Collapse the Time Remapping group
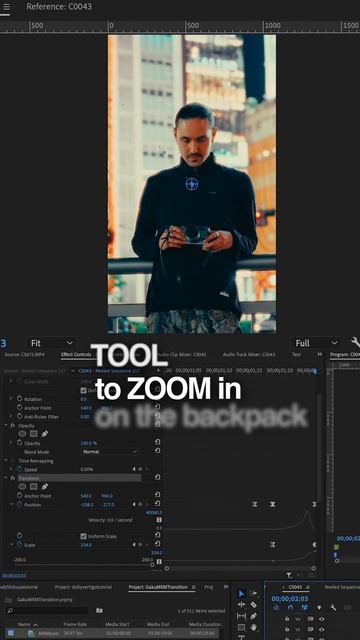Screen dimensions: 360x640 [6, 460]
